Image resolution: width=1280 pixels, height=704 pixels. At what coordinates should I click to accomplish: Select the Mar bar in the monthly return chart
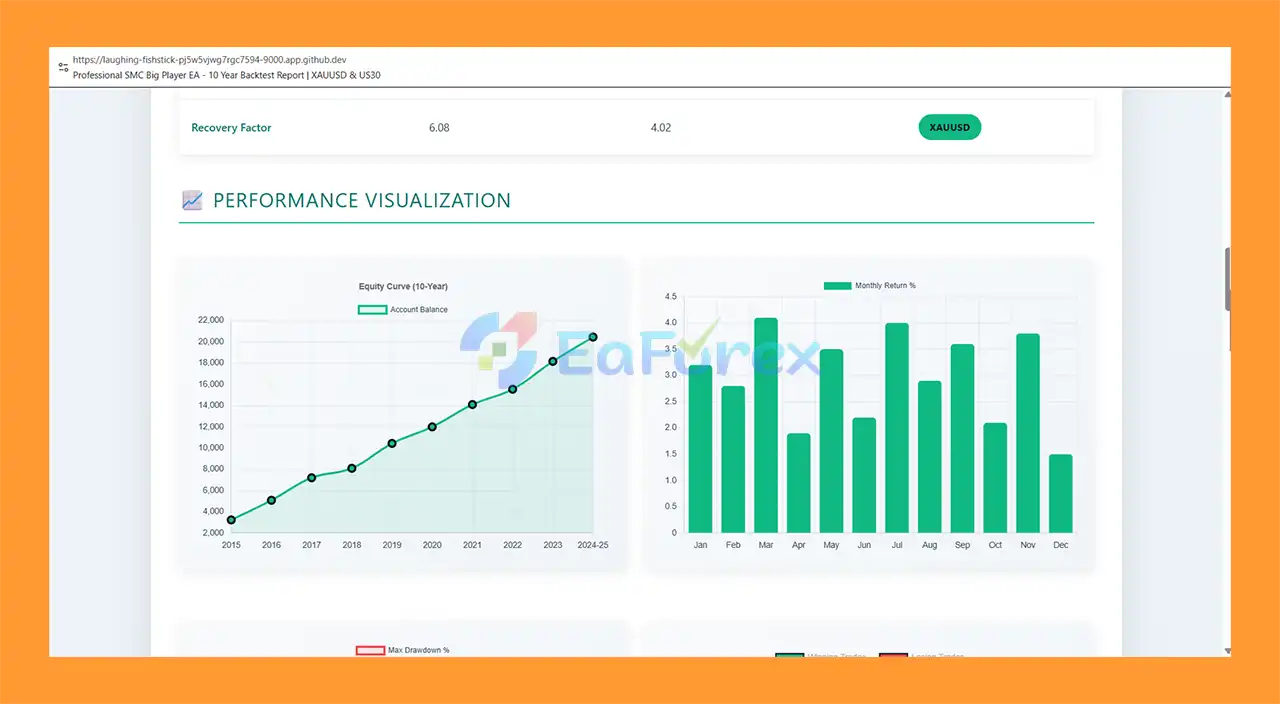click(766, 425)
